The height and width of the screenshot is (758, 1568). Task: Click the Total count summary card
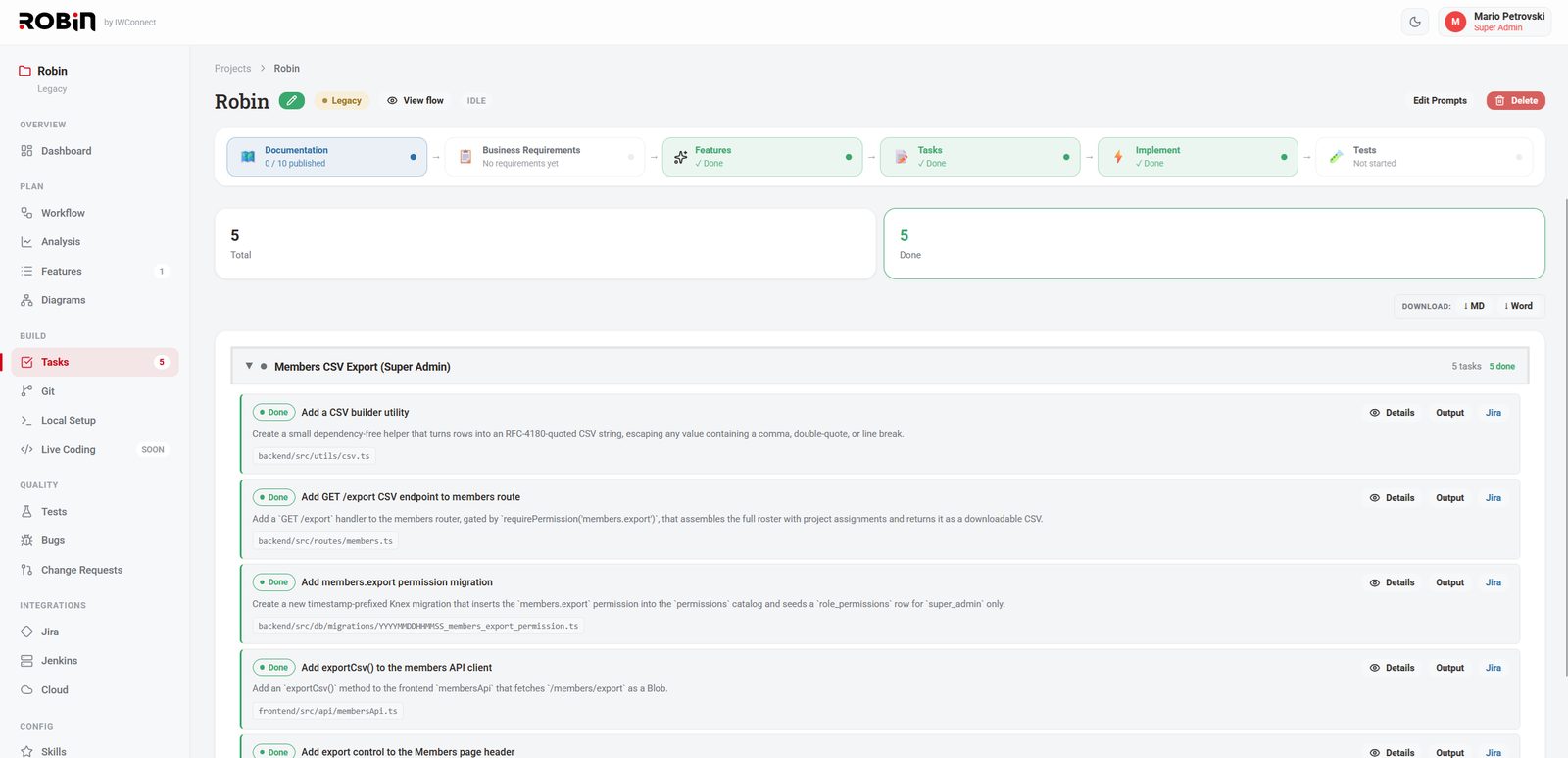pyautogui.click(x=545, y=243)
